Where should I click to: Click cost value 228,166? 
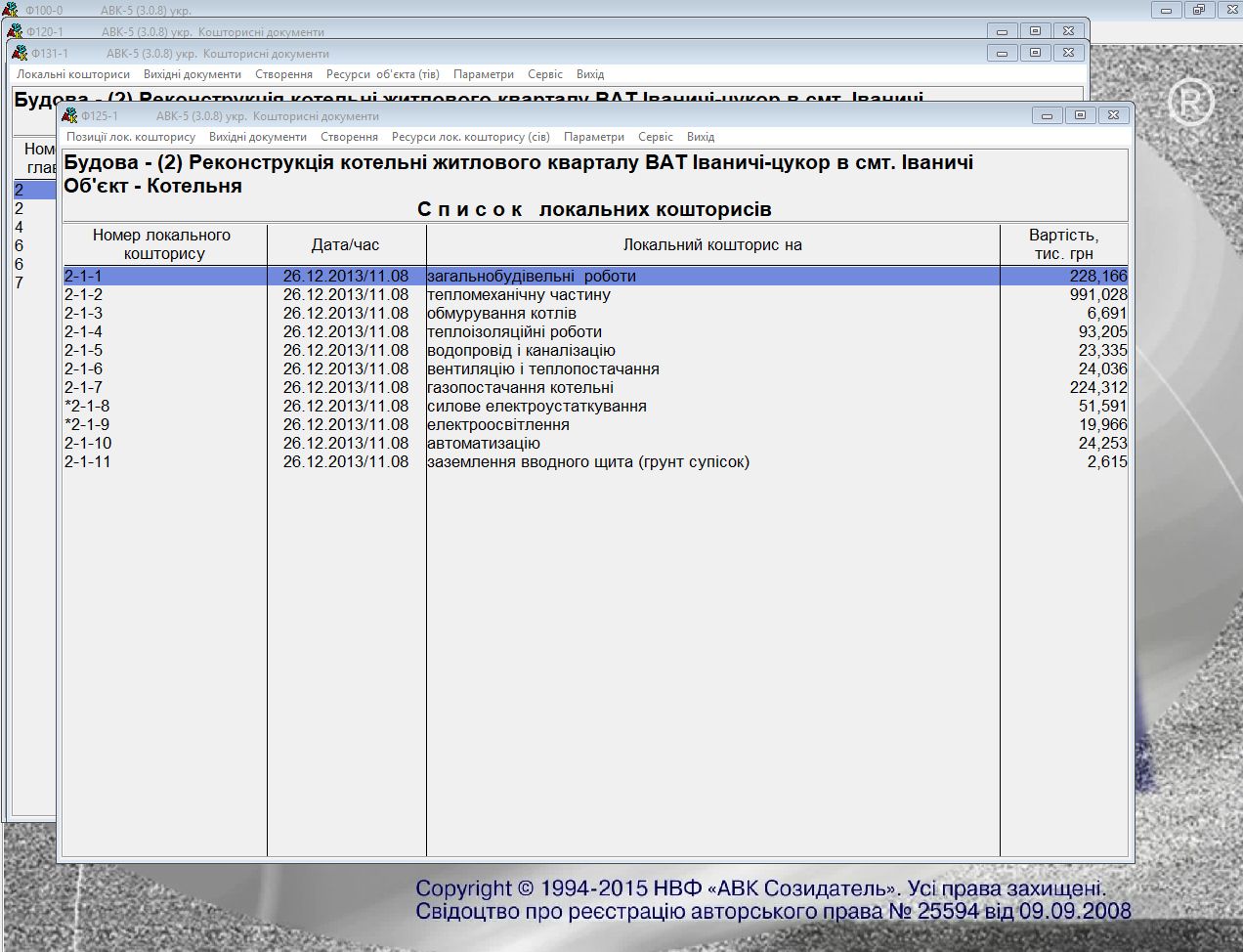tap(1098, 276)
